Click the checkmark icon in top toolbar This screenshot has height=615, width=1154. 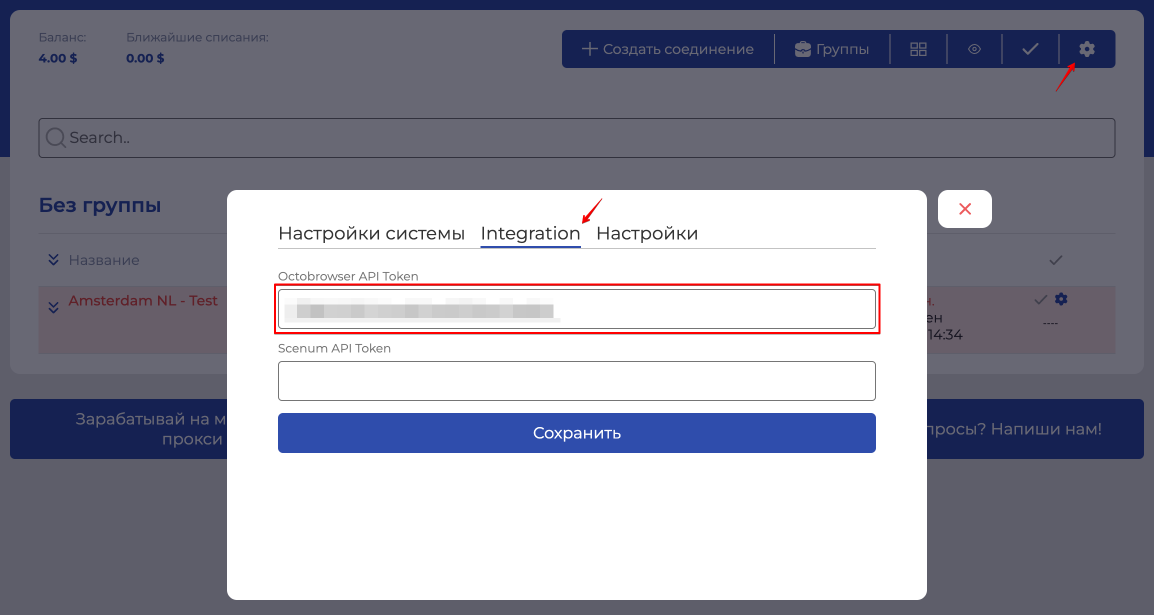(1030, 49)
